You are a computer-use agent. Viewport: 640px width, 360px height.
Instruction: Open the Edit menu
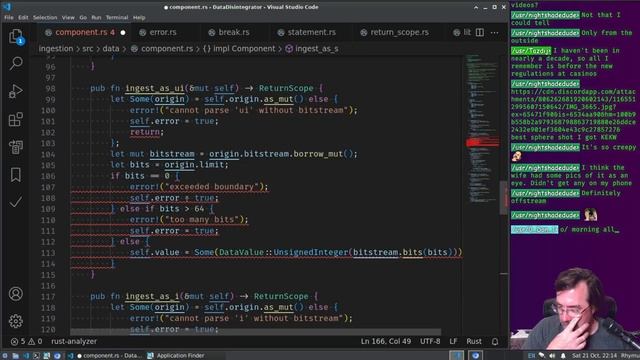pyautogui.click(x=23, y=18)
